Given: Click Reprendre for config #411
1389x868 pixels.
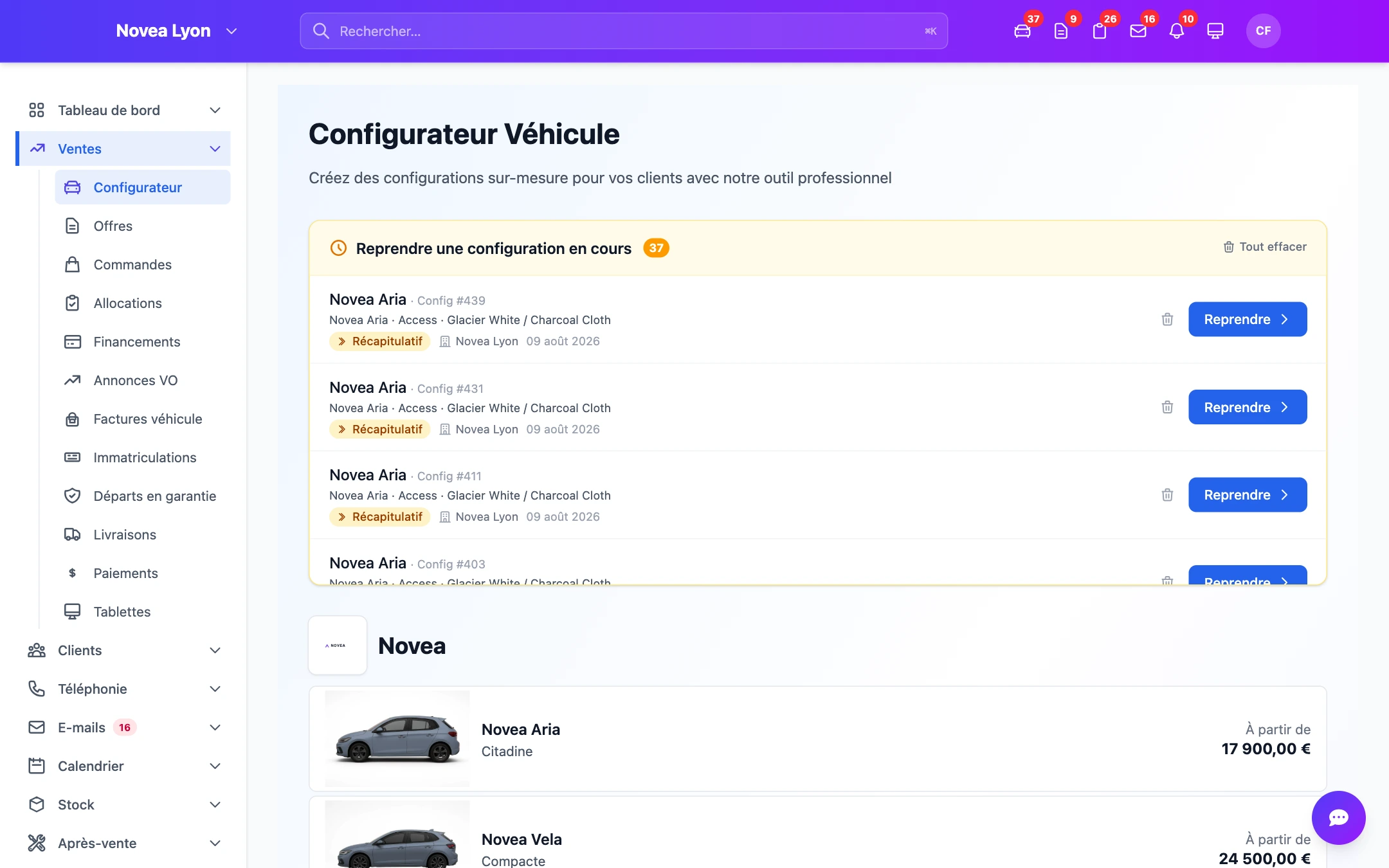Looking at the screenshot, I should point(1248,495).
